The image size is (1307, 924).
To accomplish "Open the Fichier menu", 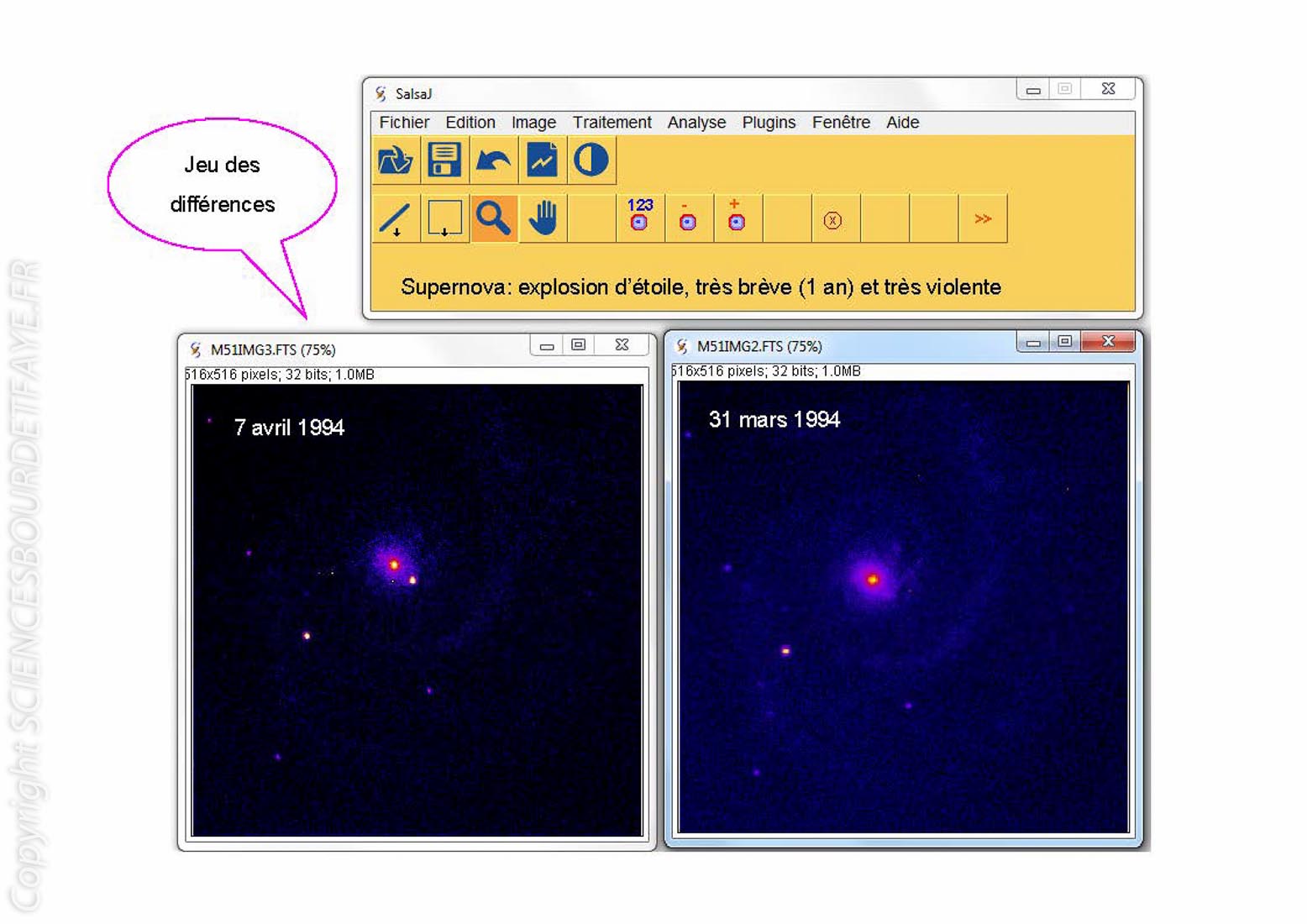I will pos(404,123).
